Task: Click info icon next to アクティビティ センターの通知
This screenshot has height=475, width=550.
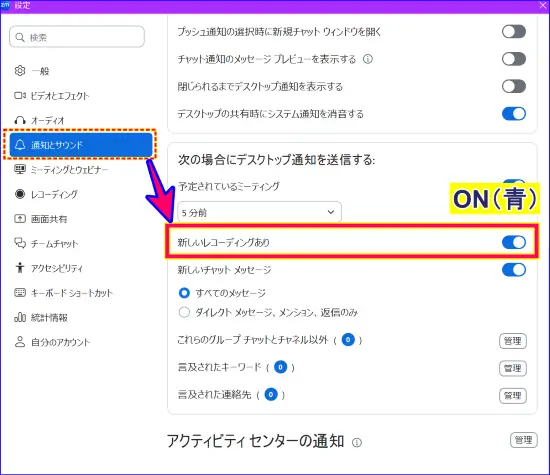Action: pyautogui.click(x=357, y=442)
